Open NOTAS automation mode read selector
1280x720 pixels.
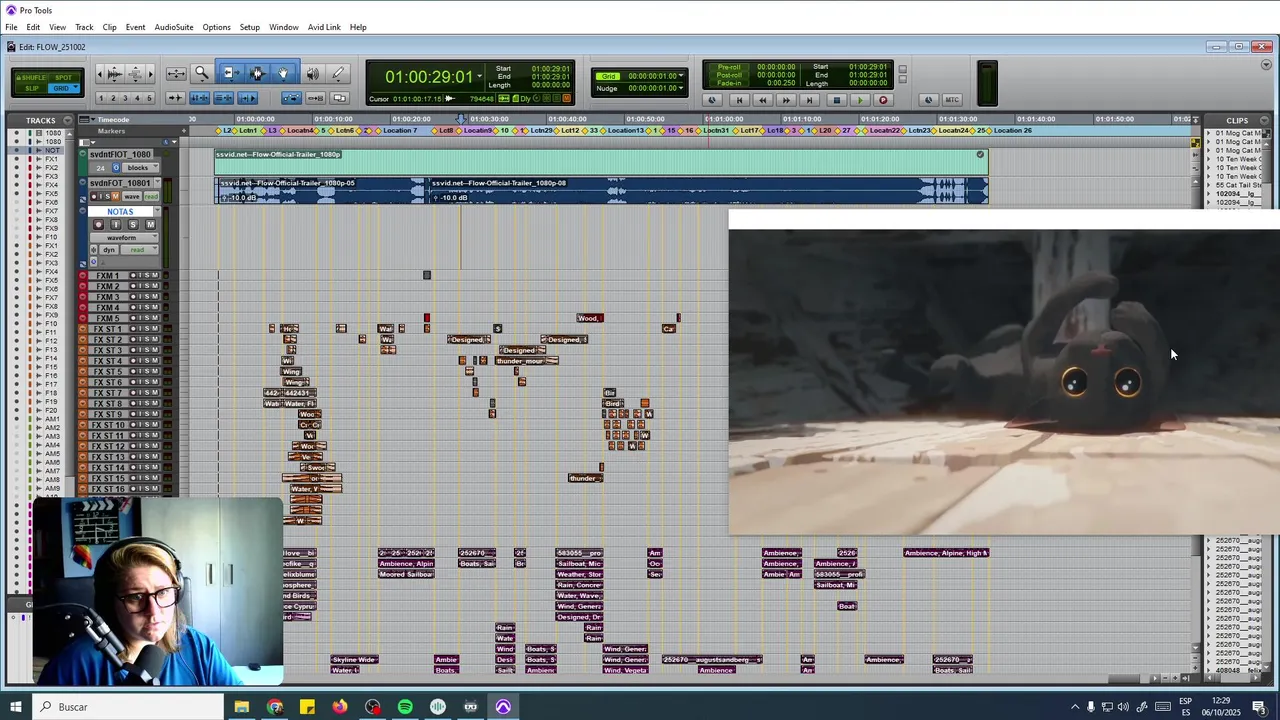pyautogui.click(x=139, y=250)
